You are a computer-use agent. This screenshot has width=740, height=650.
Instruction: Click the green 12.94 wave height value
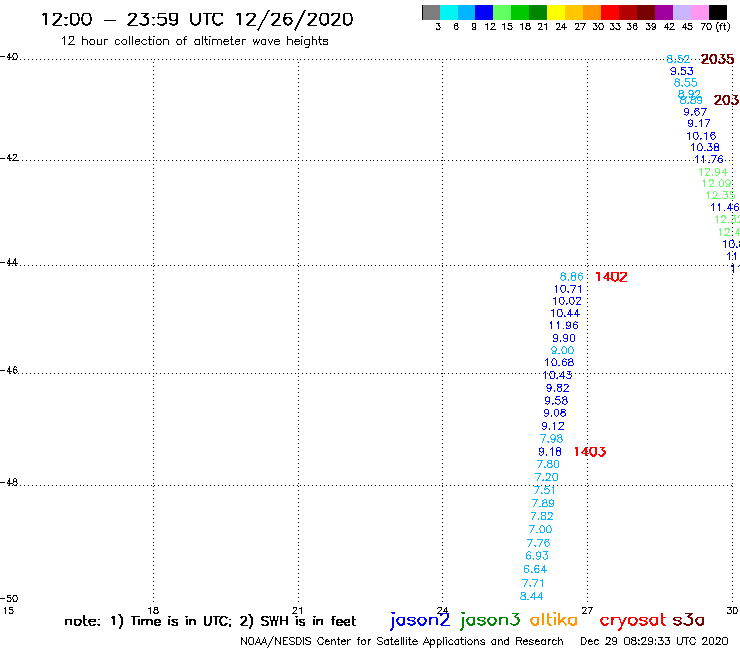click(x=713, y=172)
